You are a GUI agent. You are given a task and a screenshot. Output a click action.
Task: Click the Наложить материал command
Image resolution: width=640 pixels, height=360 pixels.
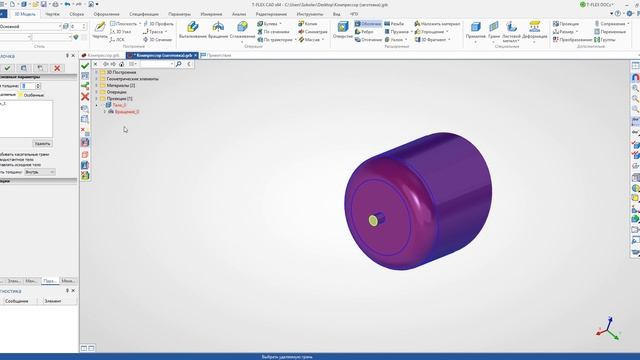click(x=437, y=24)
